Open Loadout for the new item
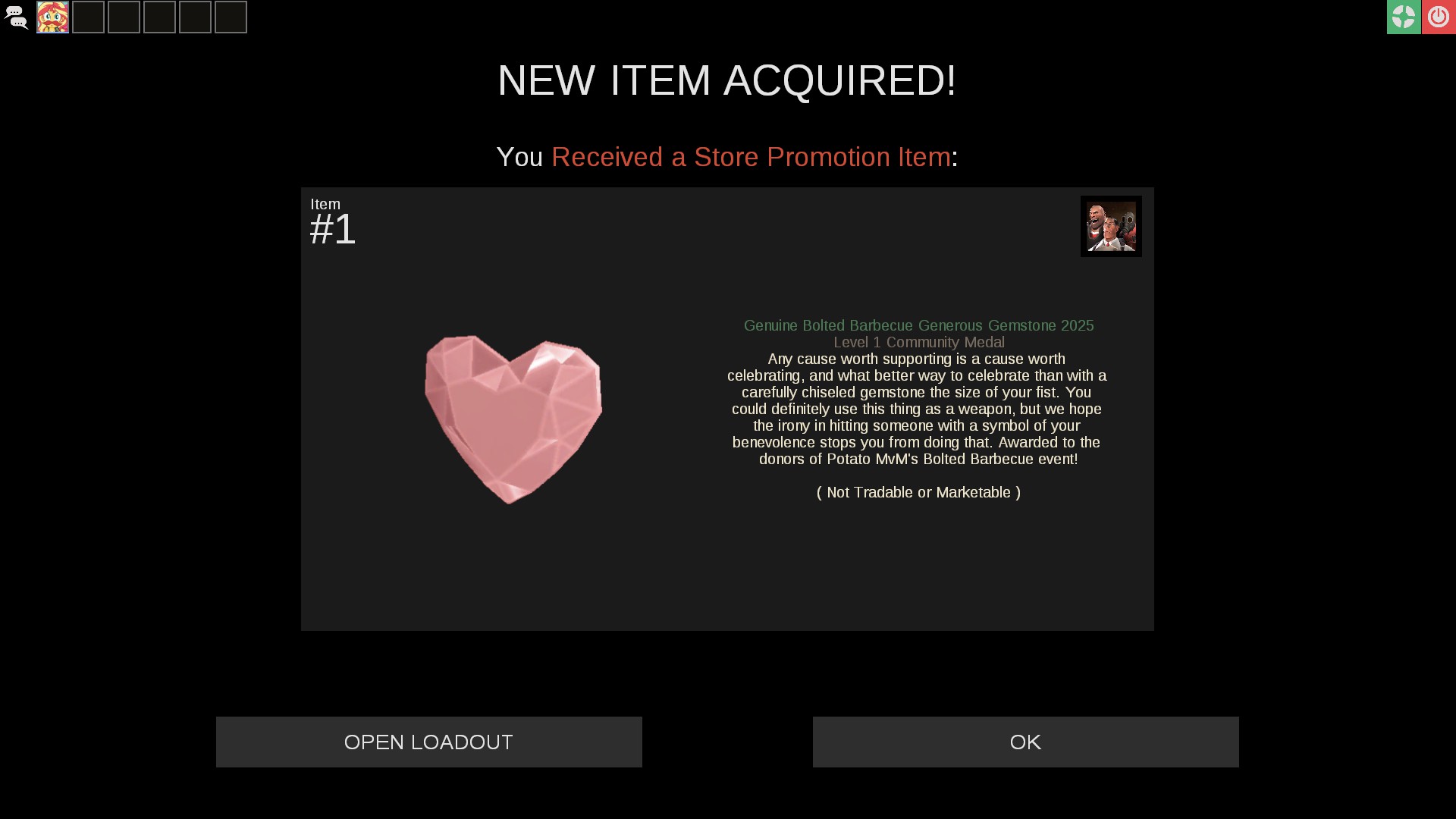Viewport: 1456px width, 819px height. [428, 742]
